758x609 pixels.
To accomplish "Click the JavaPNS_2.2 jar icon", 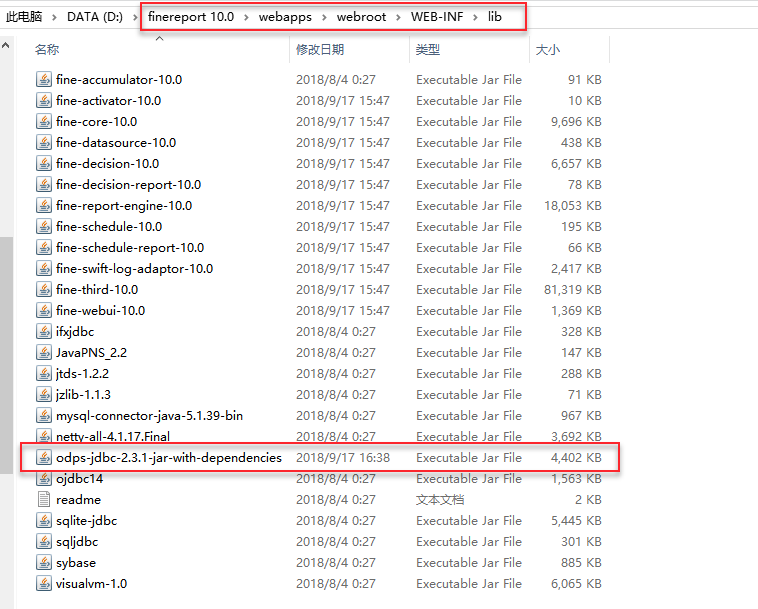I will (44, 353).
